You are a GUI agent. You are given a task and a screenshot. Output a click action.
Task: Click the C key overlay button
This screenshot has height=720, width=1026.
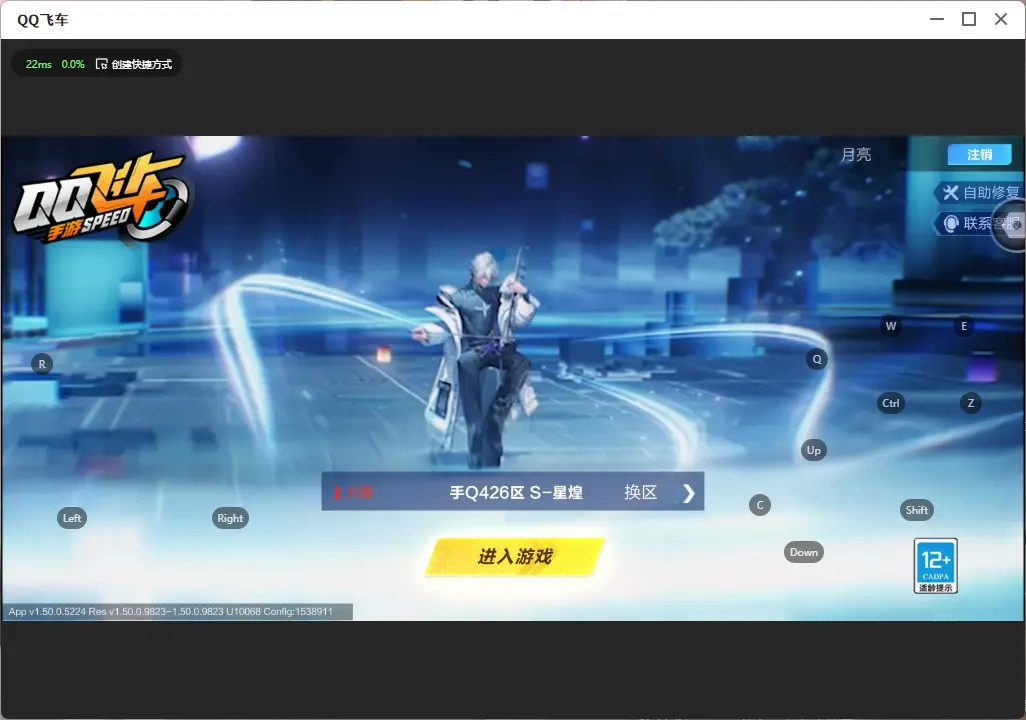click(x=760, y=505)
